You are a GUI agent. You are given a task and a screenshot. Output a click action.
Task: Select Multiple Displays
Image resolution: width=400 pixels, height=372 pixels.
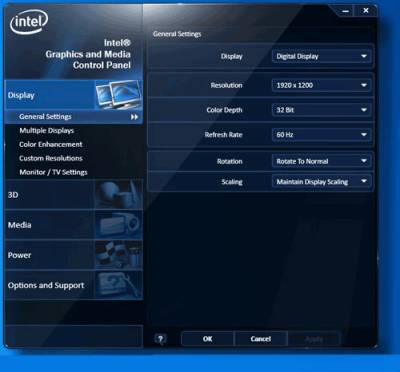click(47, 131)
